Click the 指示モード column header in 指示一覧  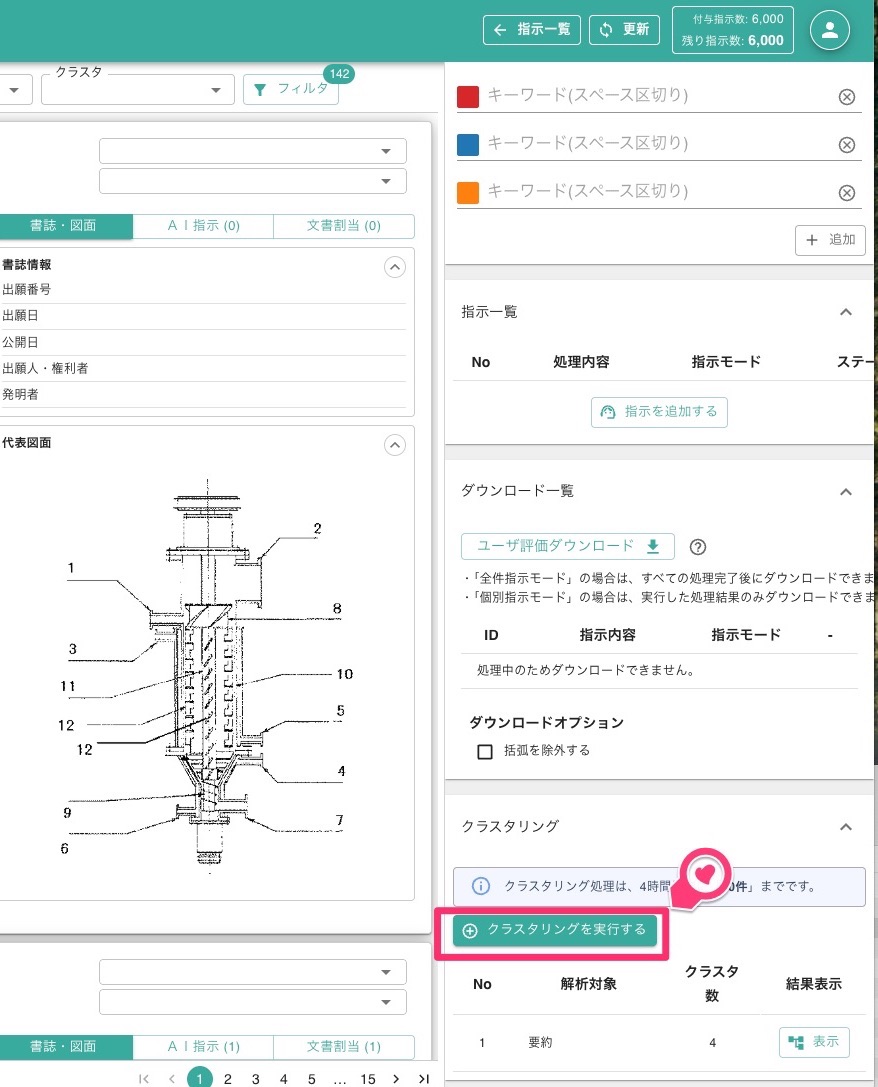(x=726, y=362)
